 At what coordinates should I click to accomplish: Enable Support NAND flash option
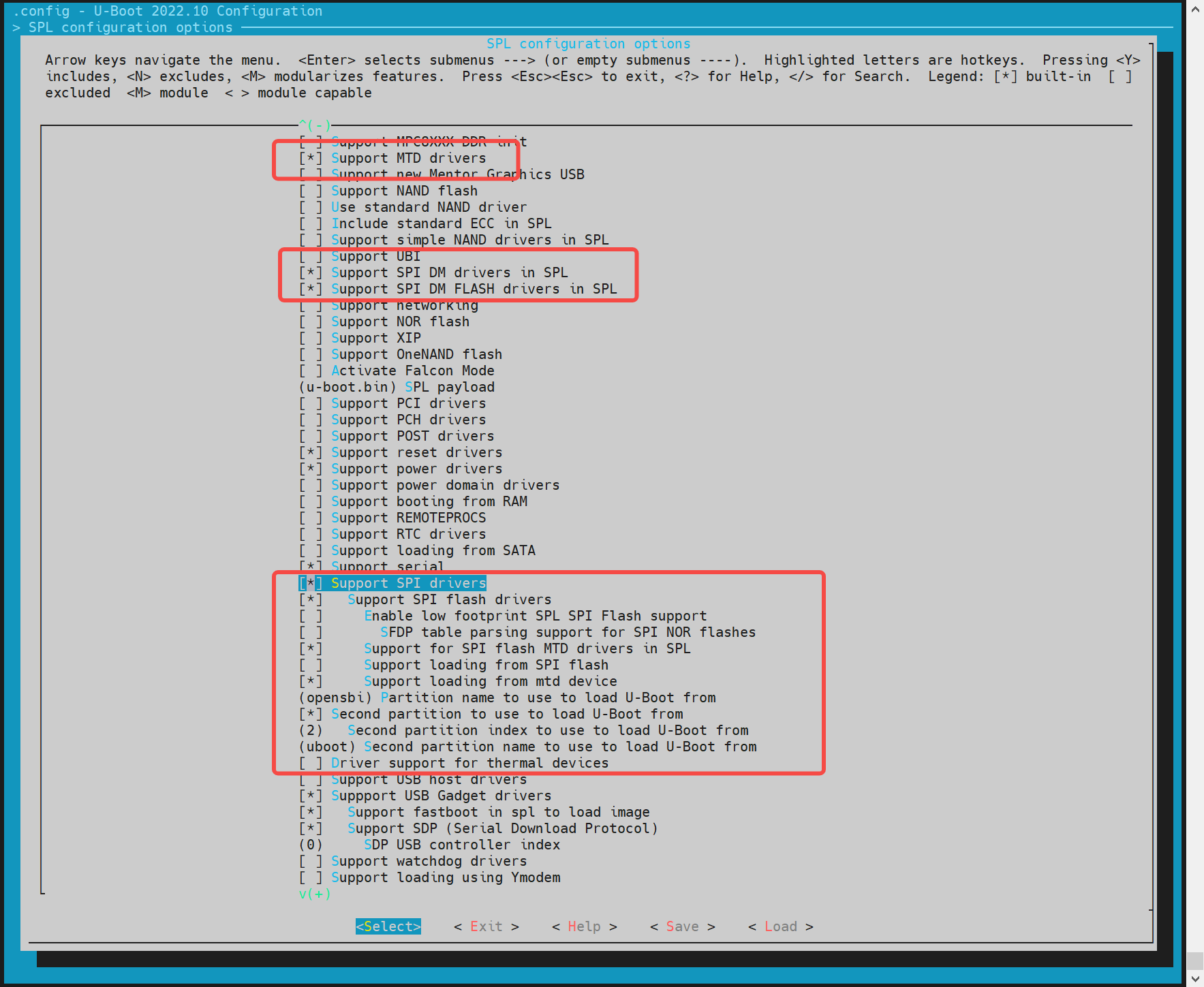point(311,191)
